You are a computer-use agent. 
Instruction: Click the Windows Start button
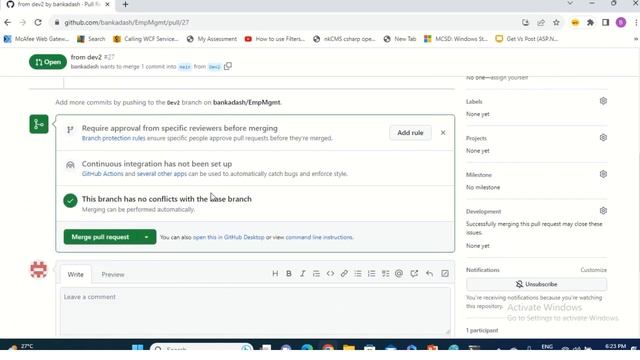138,348
